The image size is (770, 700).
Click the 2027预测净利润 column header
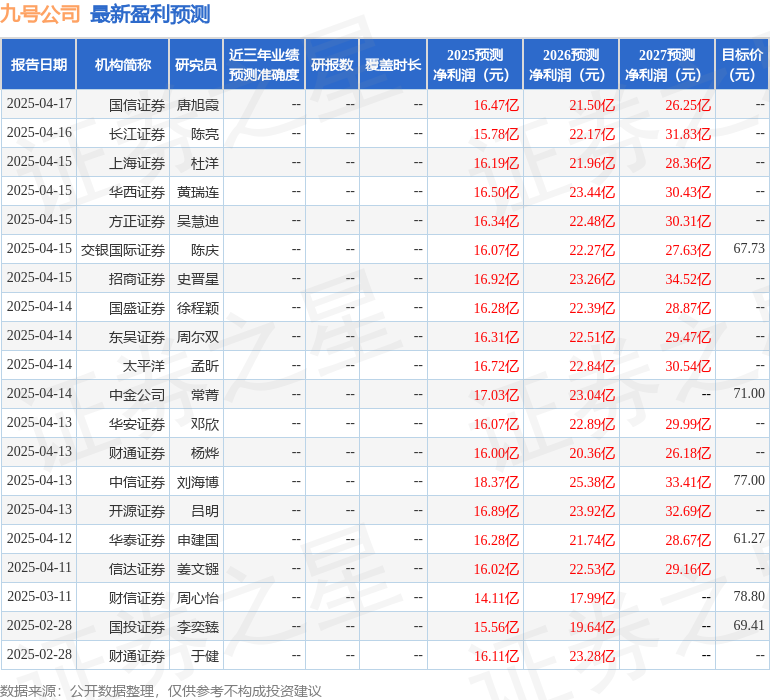tap(667, 64)
